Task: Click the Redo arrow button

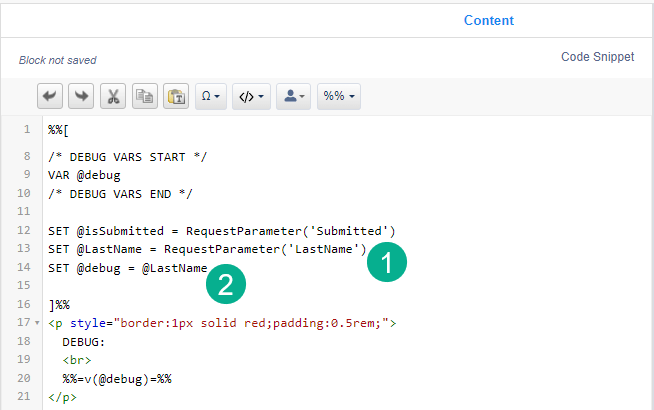Action: (x=81, y=97)
